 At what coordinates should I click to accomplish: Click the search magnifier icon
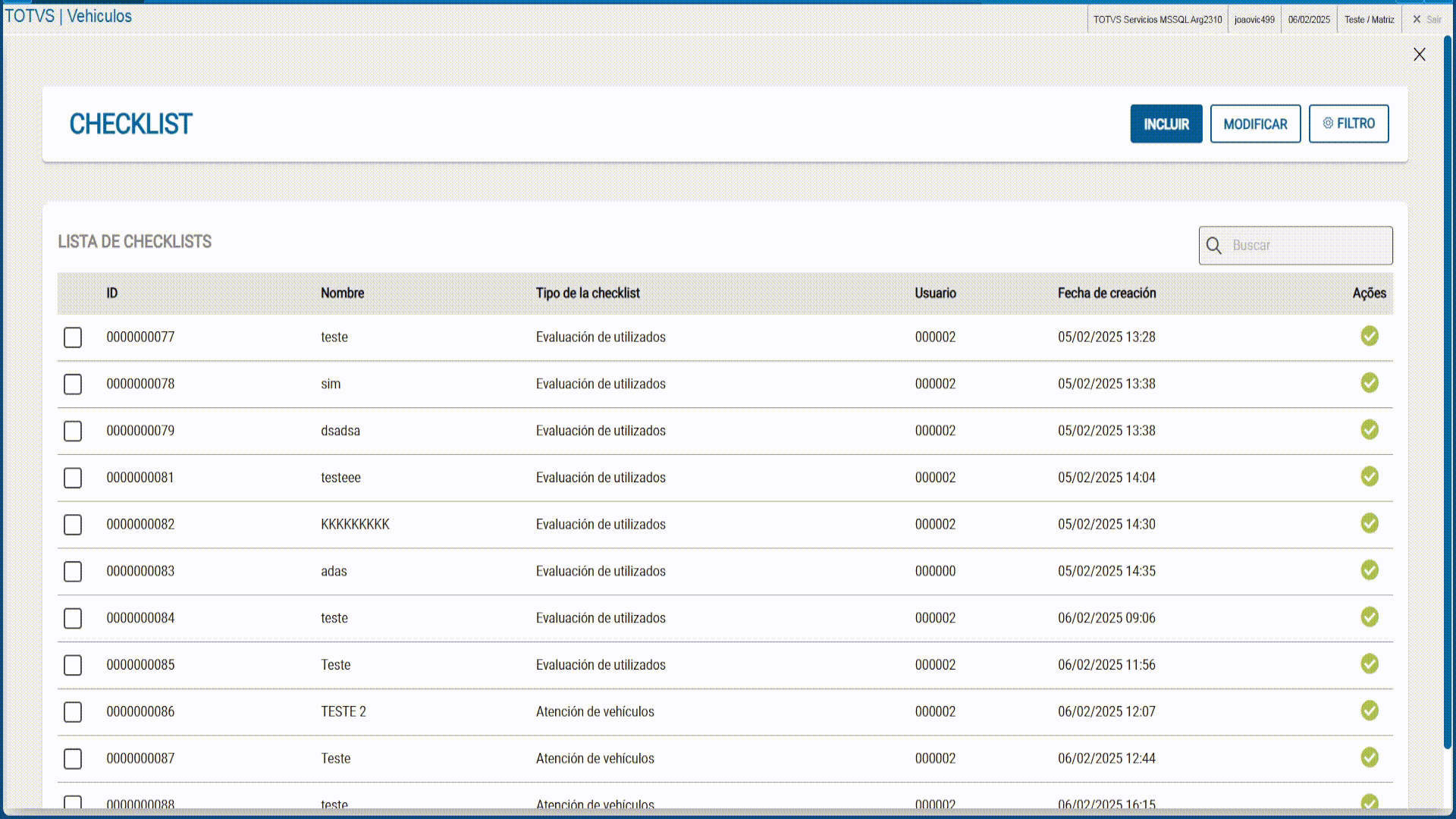[x=1213, y=246]
